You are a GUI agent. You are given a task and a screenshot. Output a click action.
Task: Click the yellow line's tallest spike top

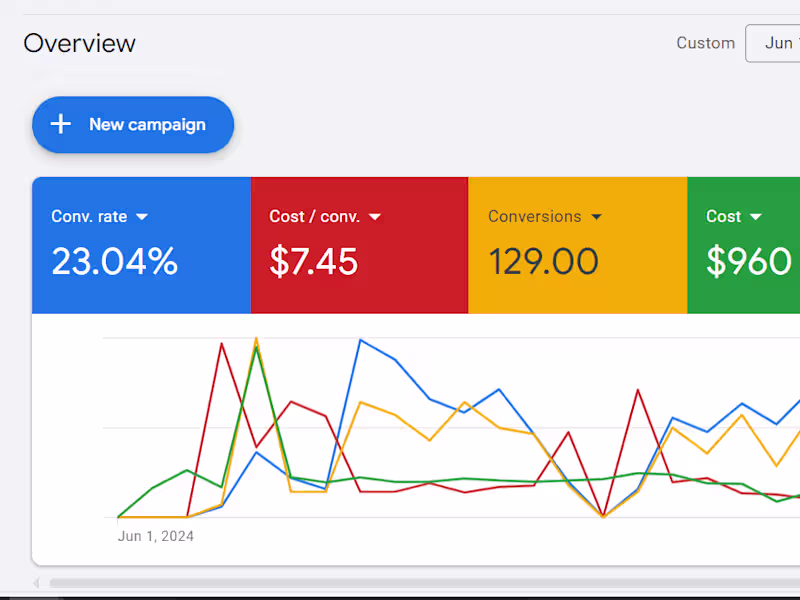256,338
